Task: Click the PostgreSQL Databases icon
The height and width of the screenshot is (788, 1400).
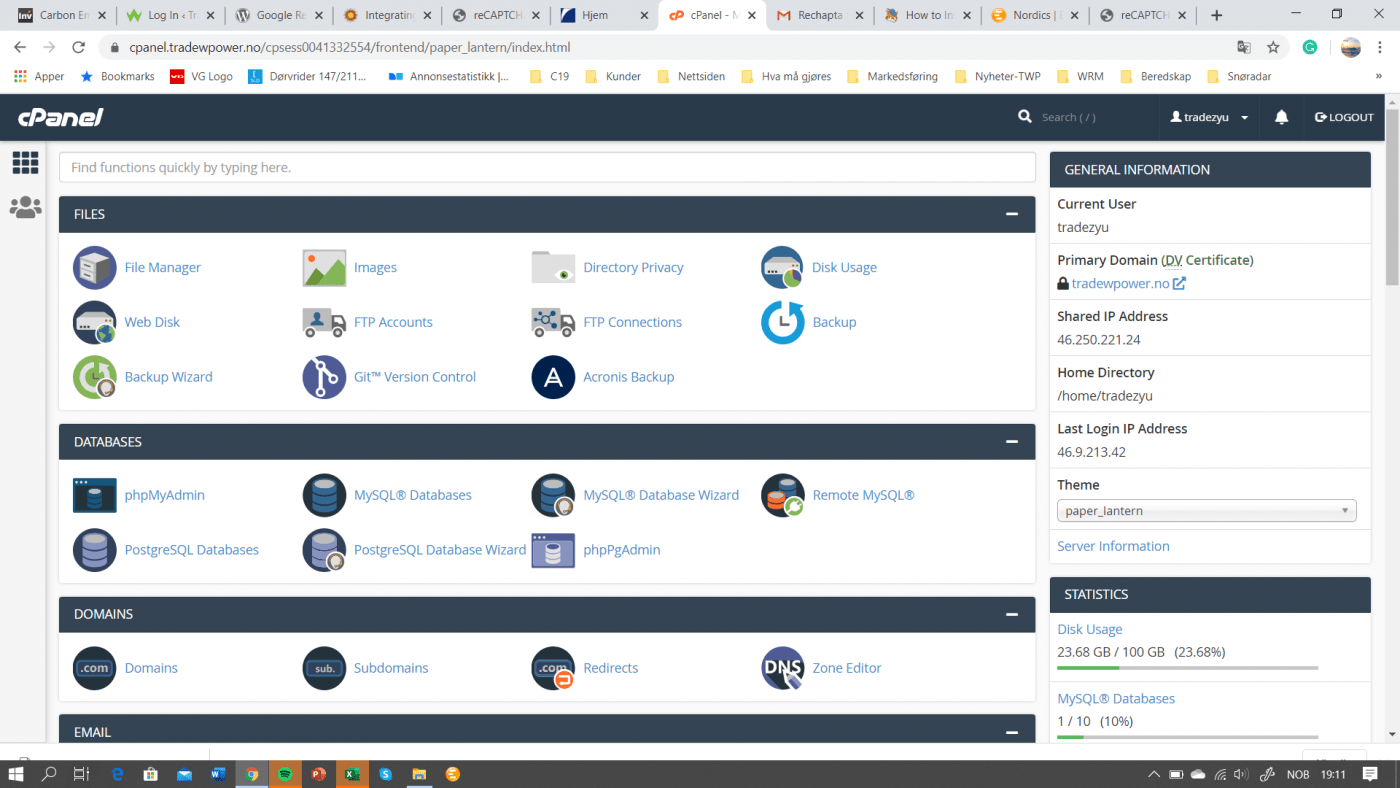Action: click(x=95, y=550)
